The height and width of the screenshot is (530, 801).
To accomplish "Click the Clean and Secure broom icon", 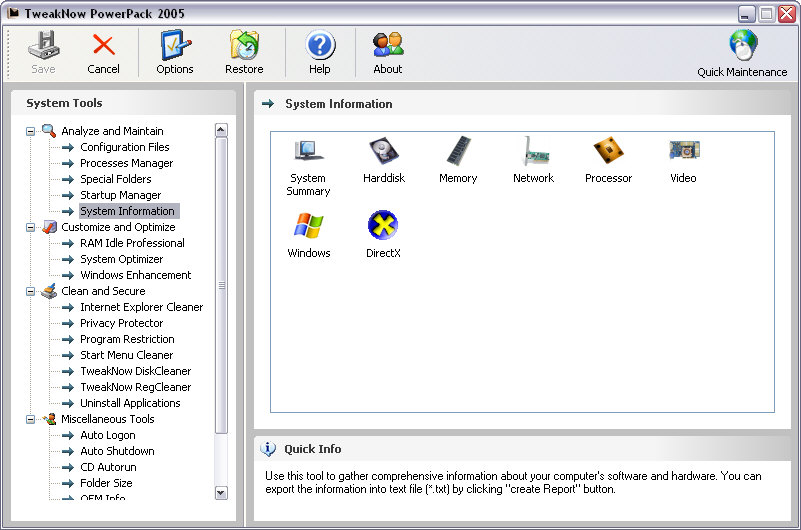I will 49,291.
